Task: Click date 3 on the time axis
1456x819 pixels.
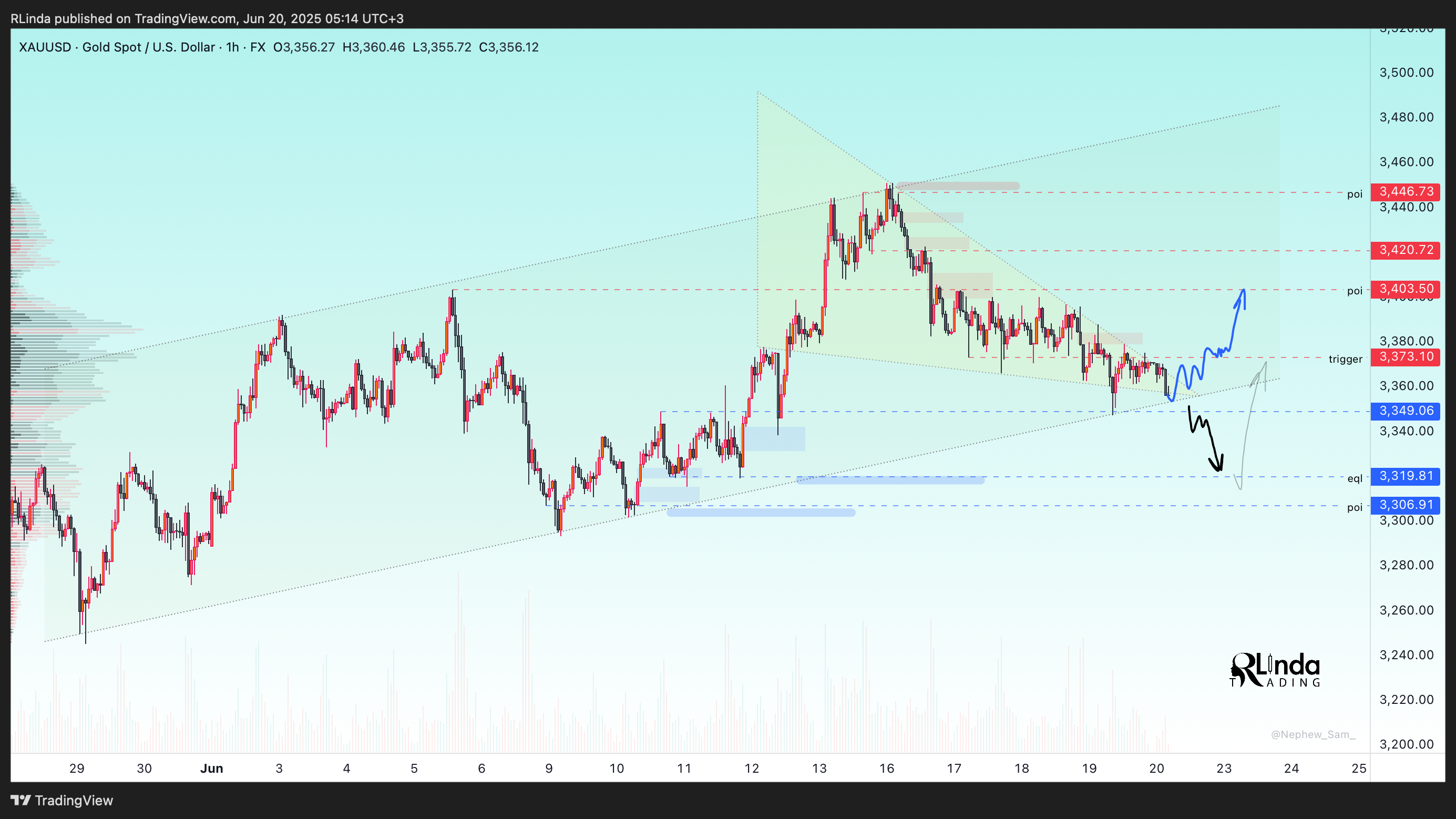Action: [x=279, y=768]
